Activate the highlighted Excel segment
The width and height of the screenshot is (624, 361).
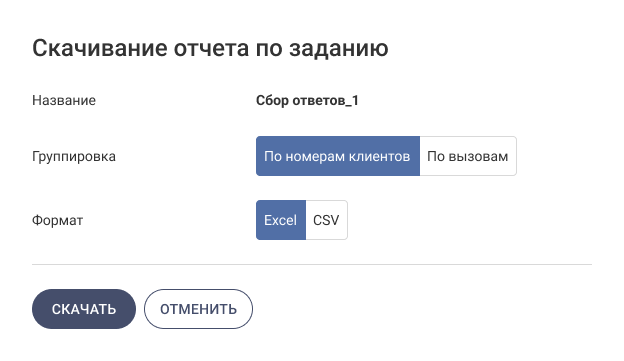(x=281, y=220)
